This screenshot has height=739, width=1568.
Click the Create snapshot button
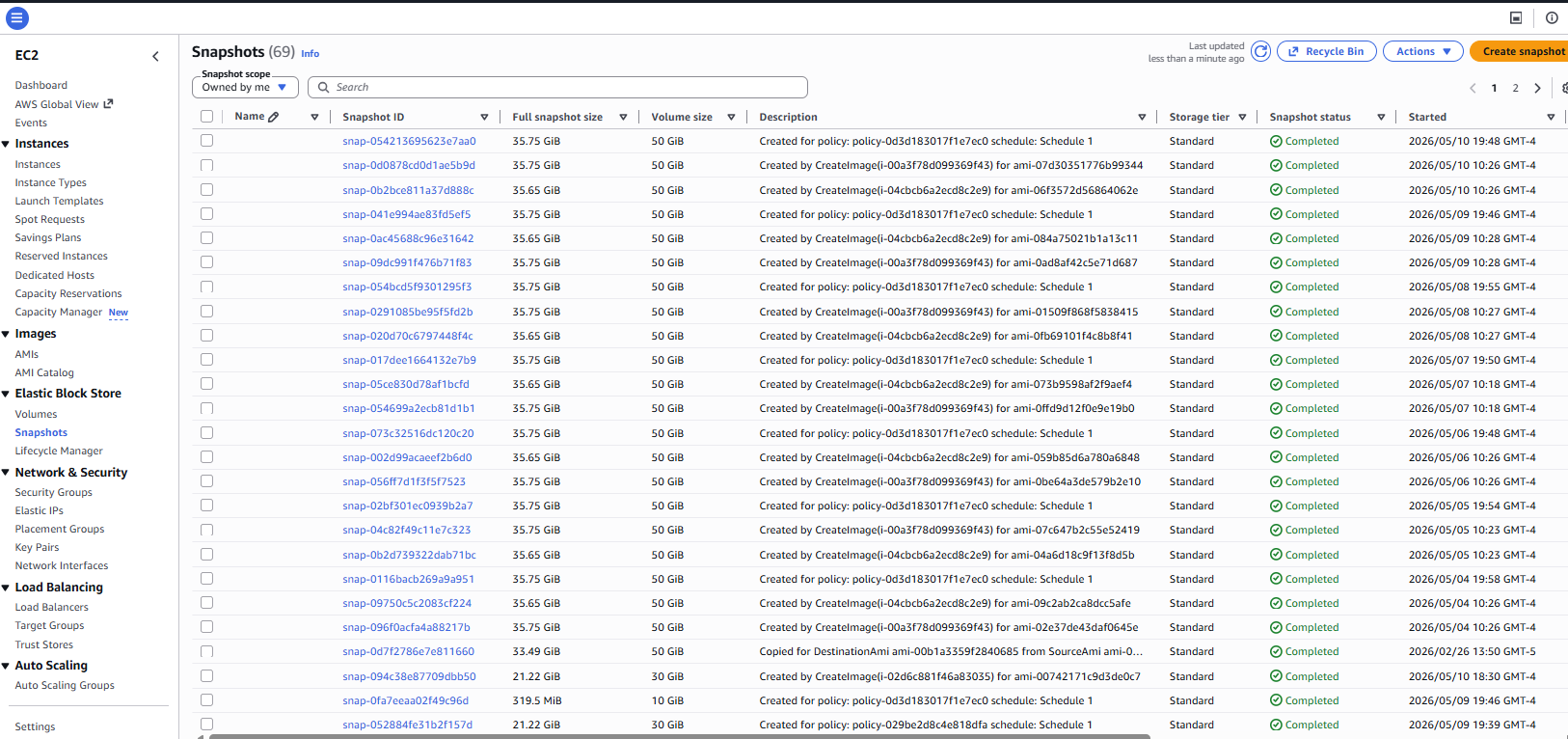pos(1520,51)
